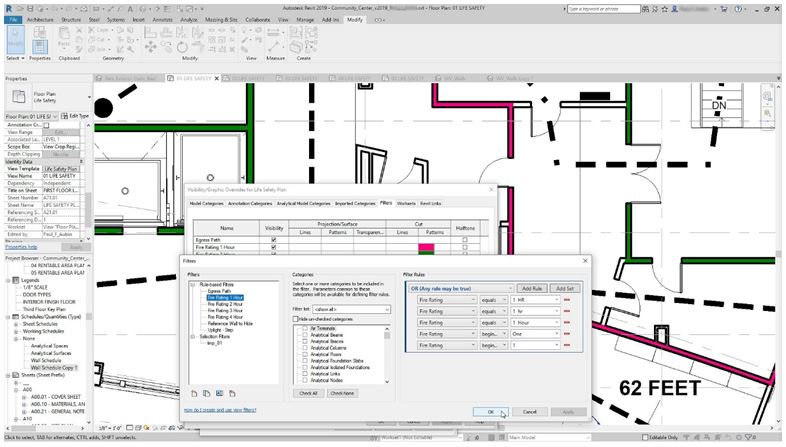Click the user sign-in icon in the title bar
The image size is (786, 447).
pos(675,9)
